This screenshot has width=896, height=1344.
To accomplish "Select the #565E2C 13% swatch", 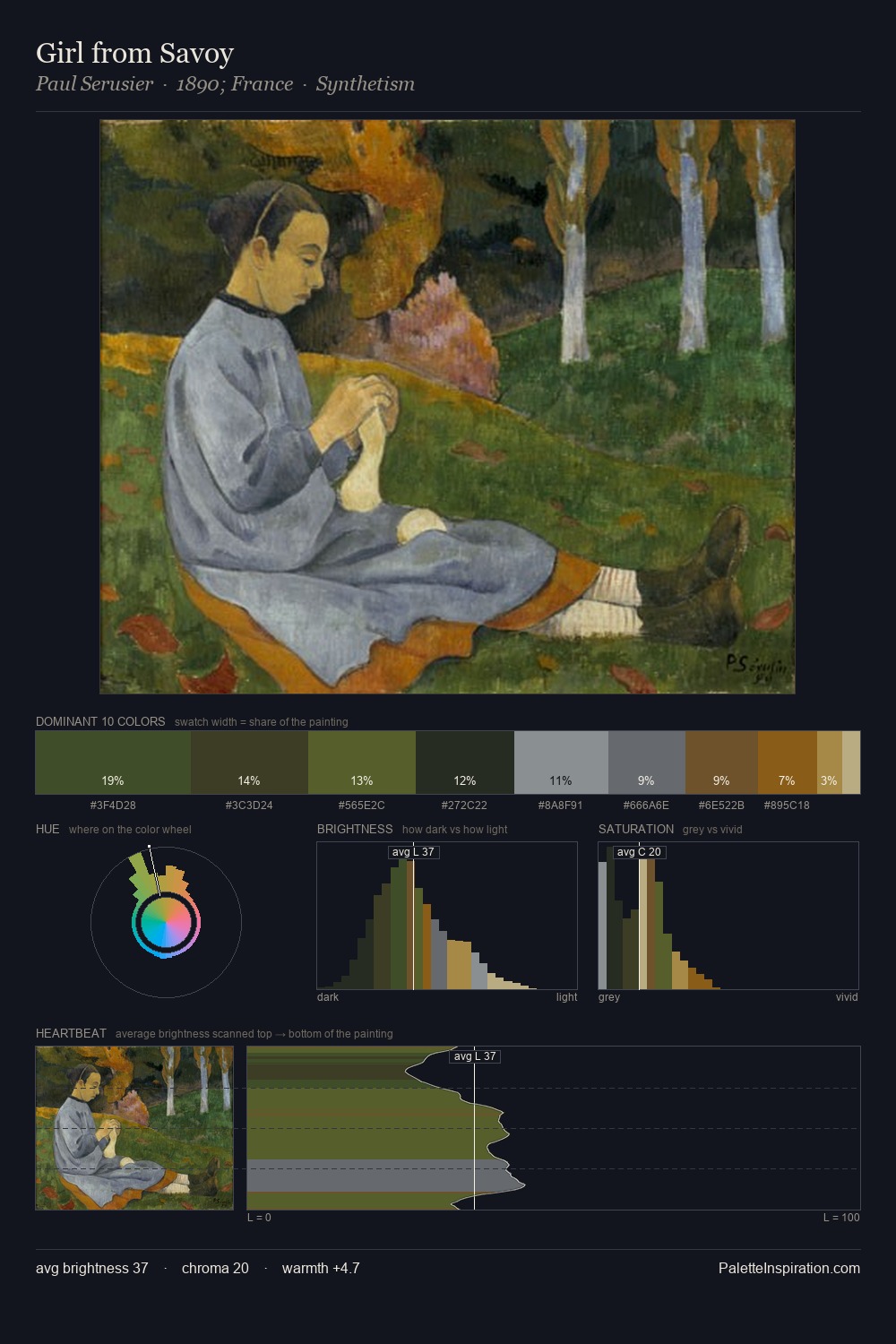I will [x=362, y=762].
